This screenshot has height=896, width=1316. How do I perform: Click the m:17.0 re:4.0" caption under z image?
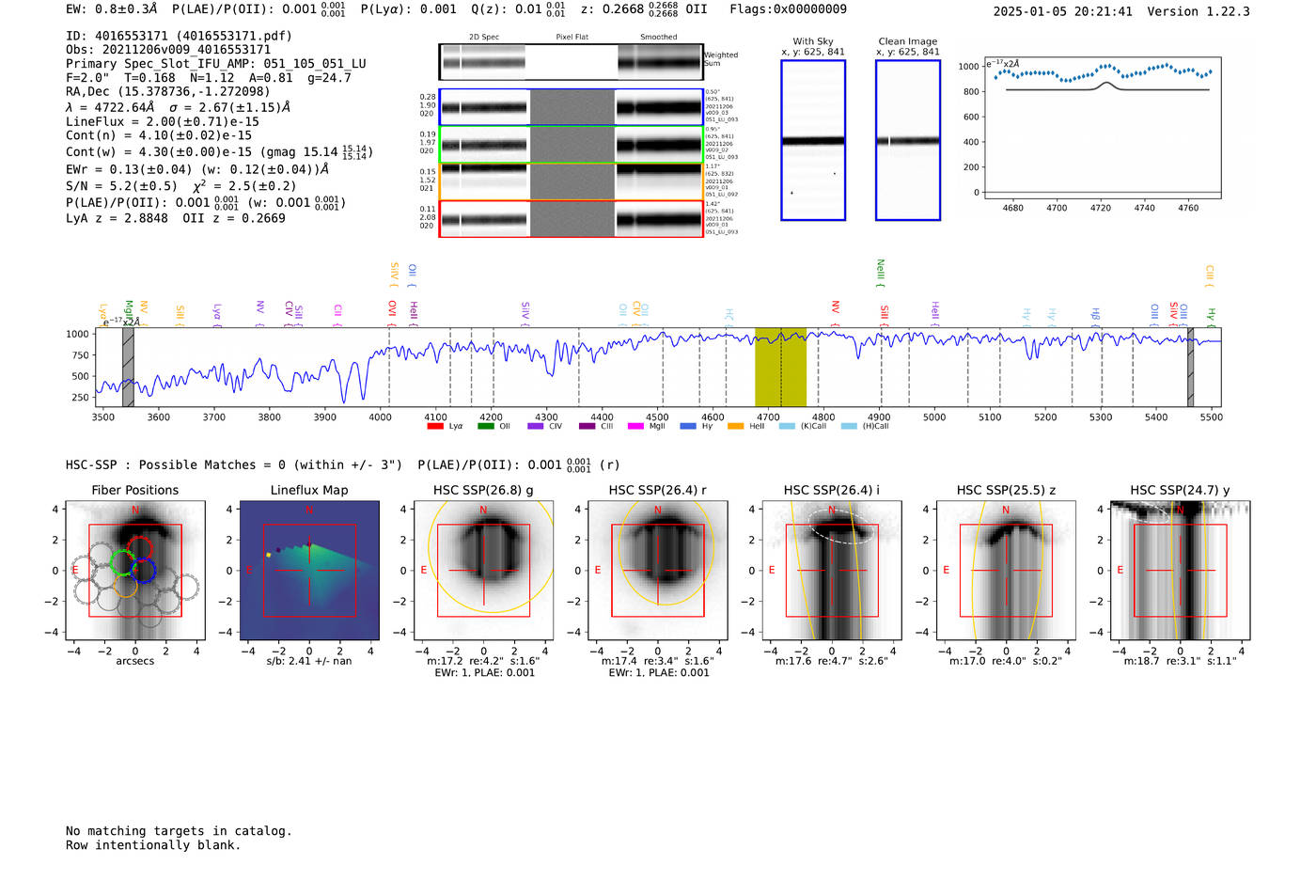pyautogui.click(x=1006, y=661)
